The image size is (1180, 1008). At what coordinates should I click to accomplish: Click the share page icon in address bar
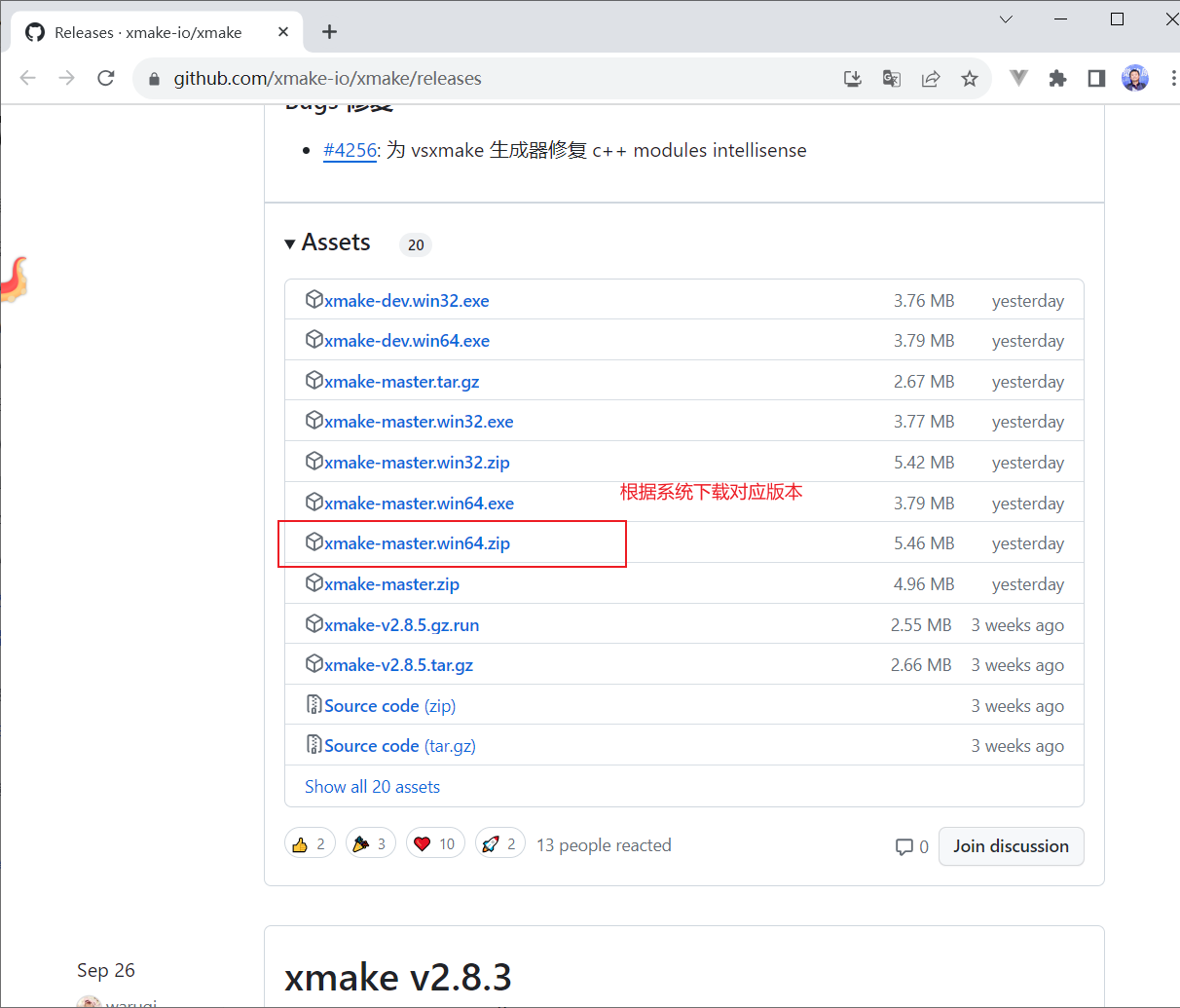pos(930,79)
